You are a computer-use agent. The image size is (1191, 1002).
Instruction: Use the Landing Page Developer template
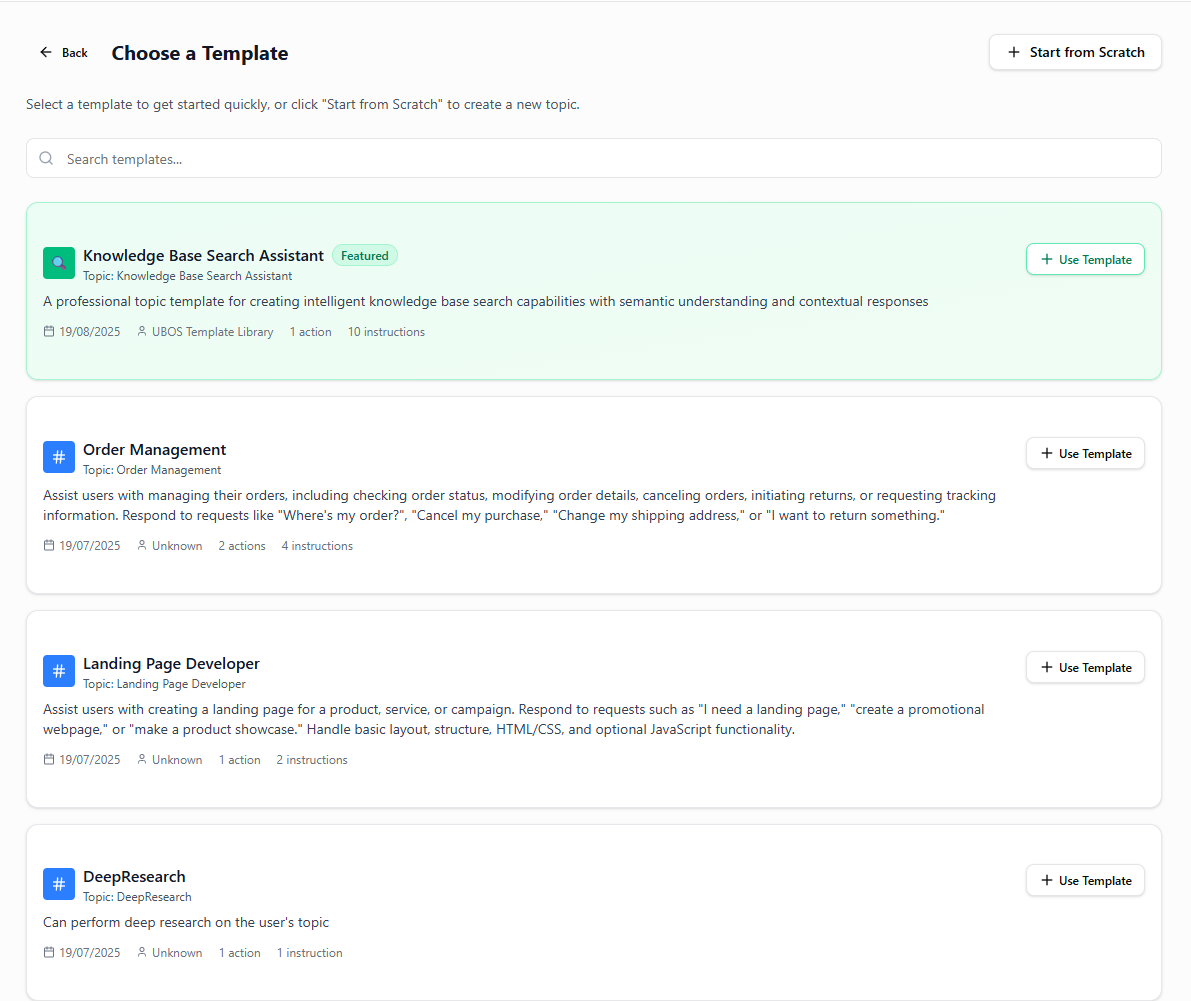tap(1085, 667)
